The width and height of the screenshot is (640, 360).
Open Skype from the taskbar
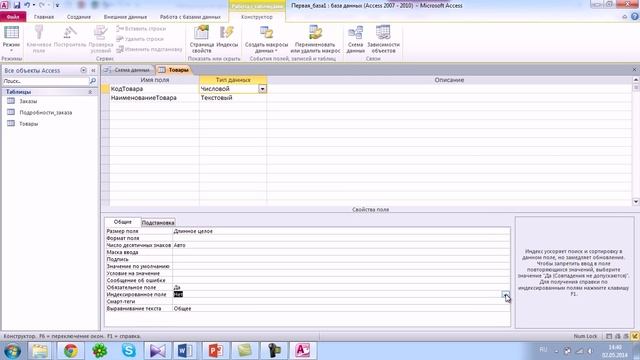point(129,351)
